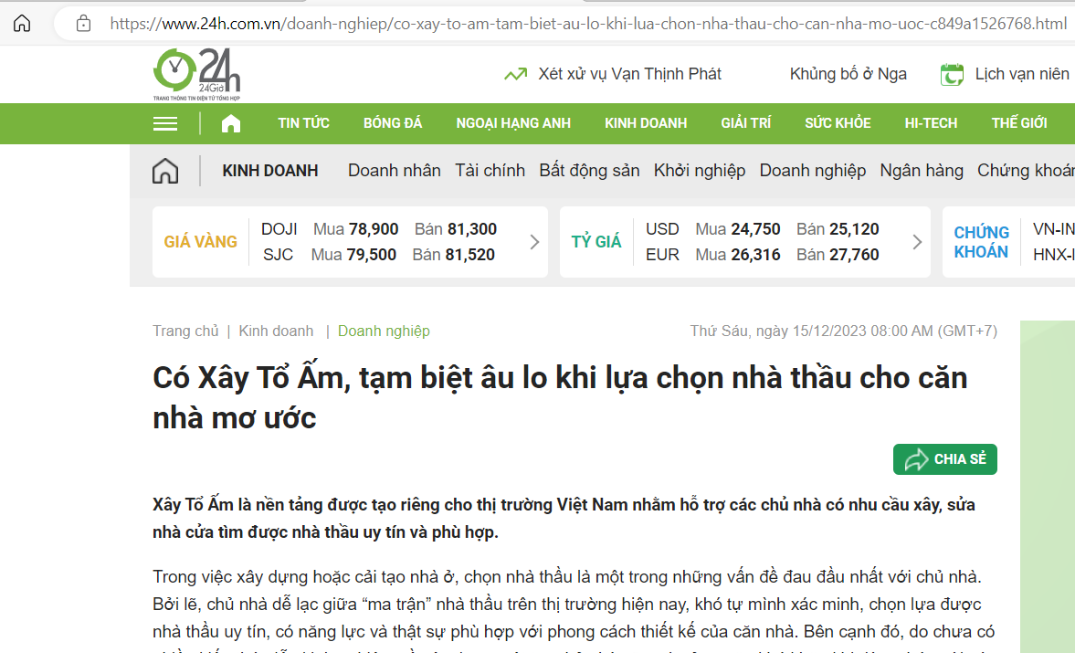Click the article headline Có Xây Tổ Ấm
This screenshot has width=1075, height=653.
tap(560, 398)
